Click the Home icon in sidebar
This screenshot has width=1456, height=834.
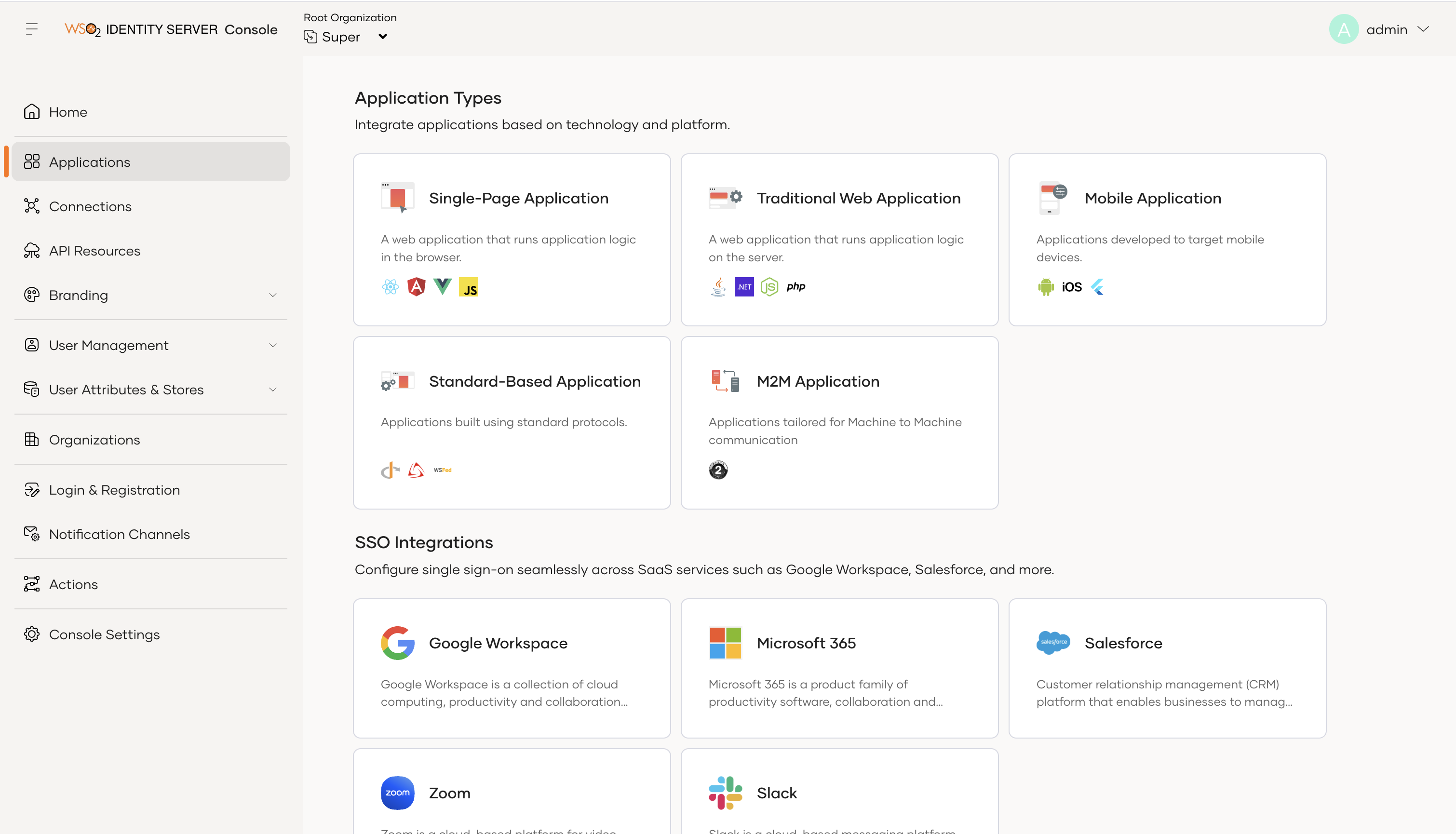click(31, 112)
